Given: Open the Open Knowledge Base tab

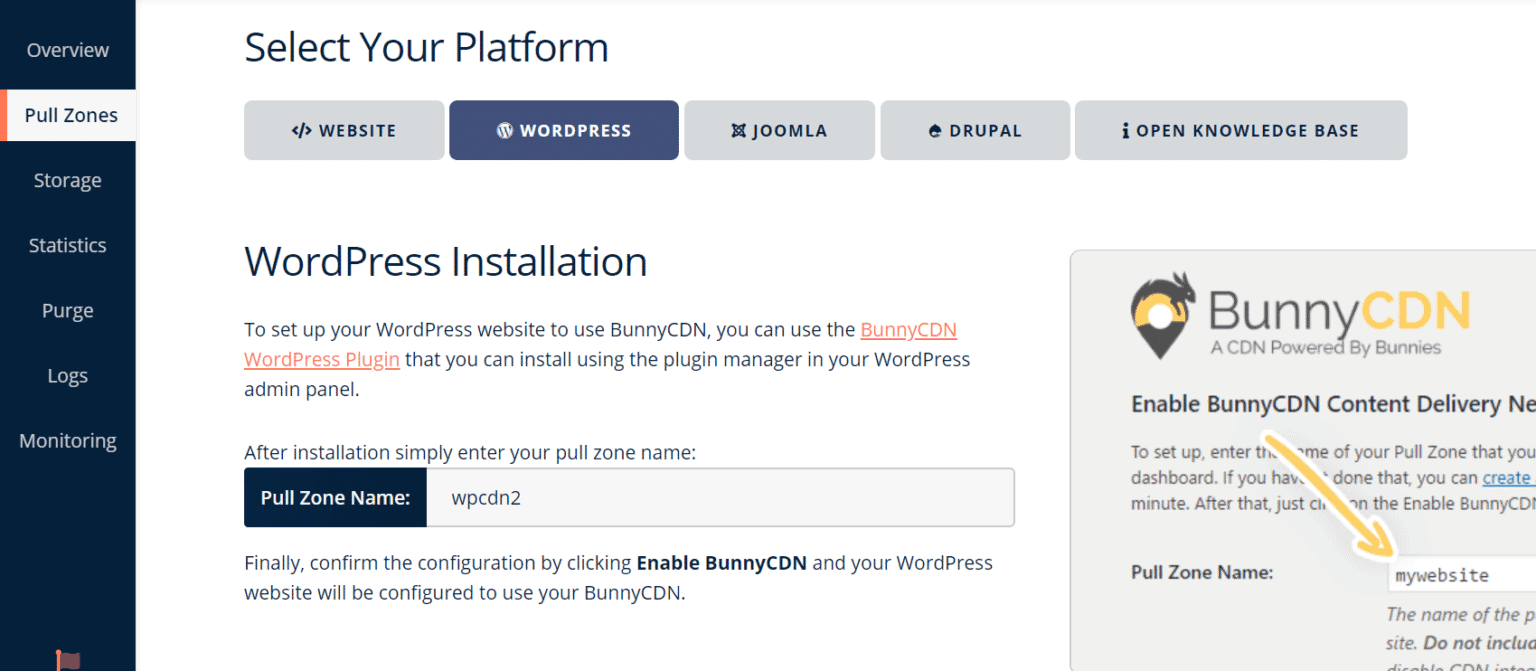Looking at the screenshot, I should [1241, 130].
